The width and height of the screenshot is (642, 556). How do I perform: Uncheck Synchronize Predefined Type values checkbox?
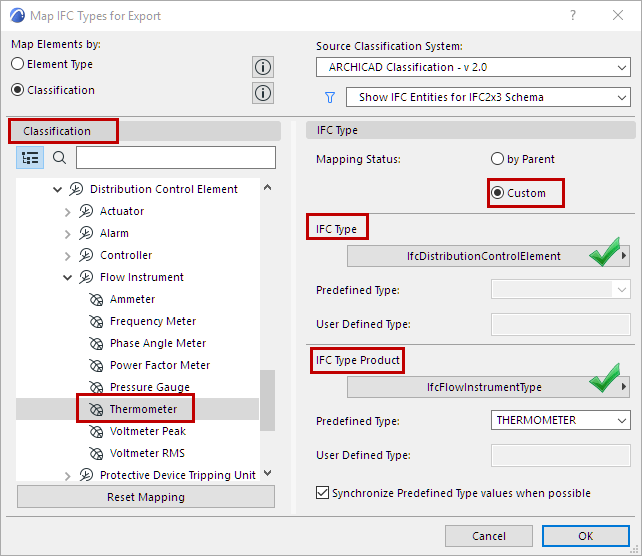322,493
